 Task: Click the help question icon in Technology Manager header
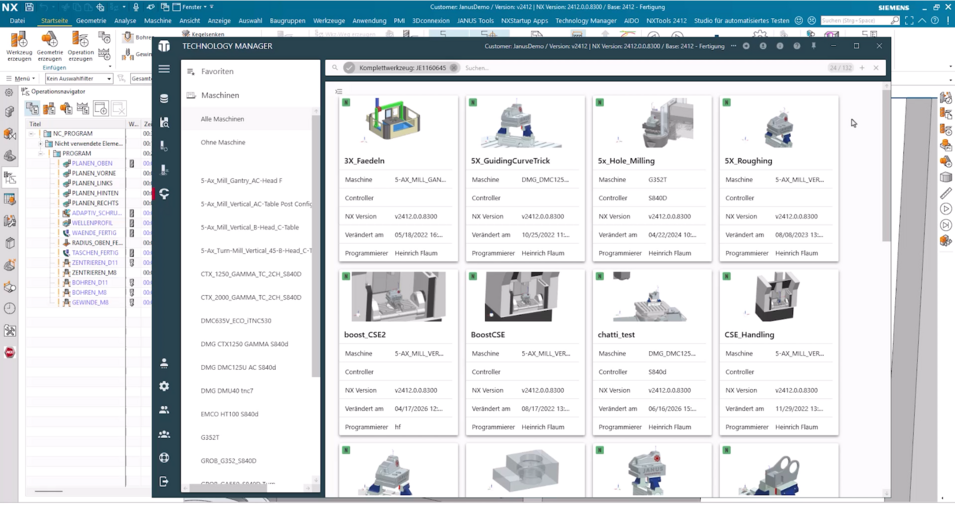797,46
